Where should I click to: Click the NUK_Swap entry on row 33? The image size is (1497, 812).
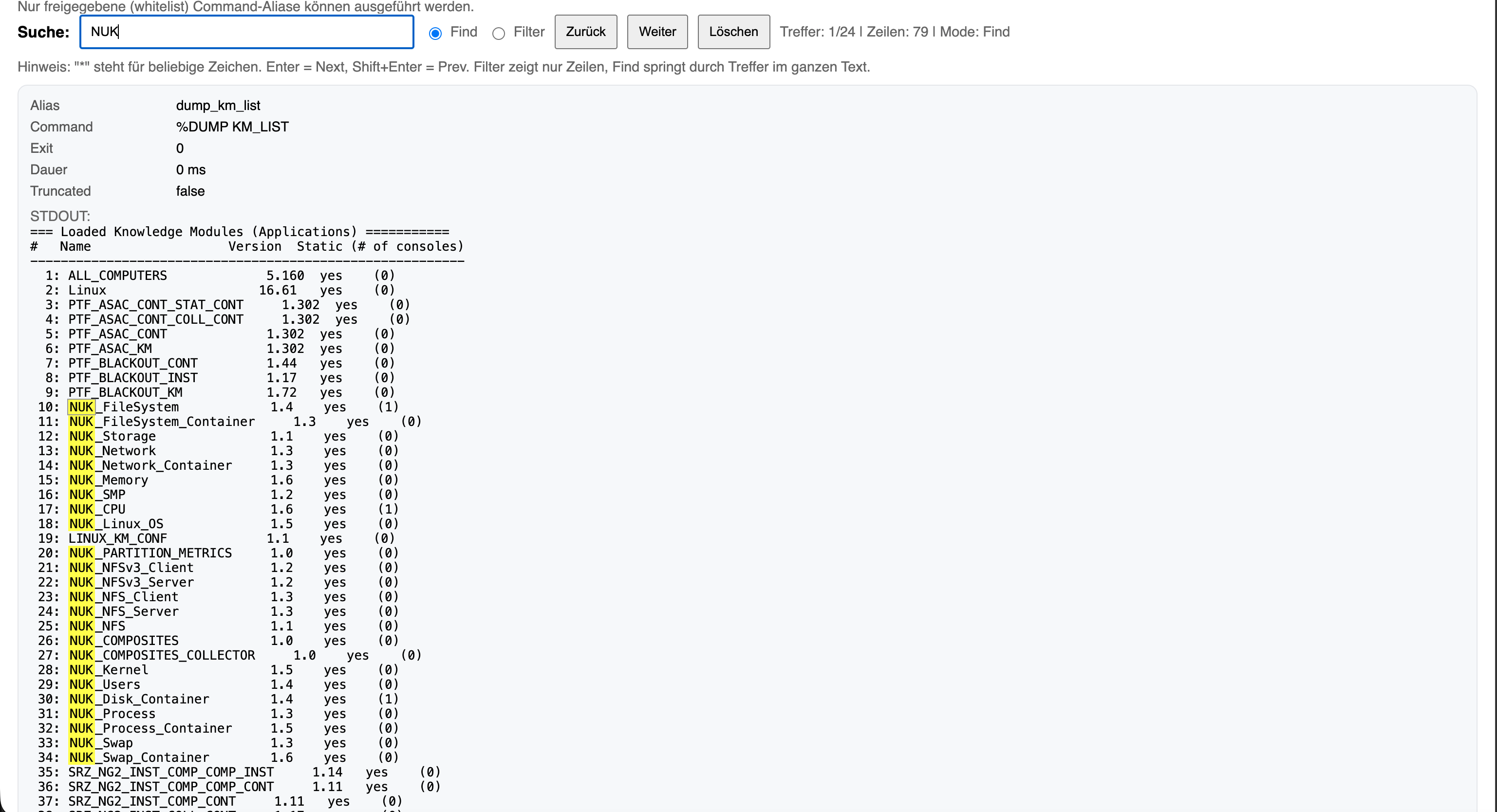[x=101, y=742]
